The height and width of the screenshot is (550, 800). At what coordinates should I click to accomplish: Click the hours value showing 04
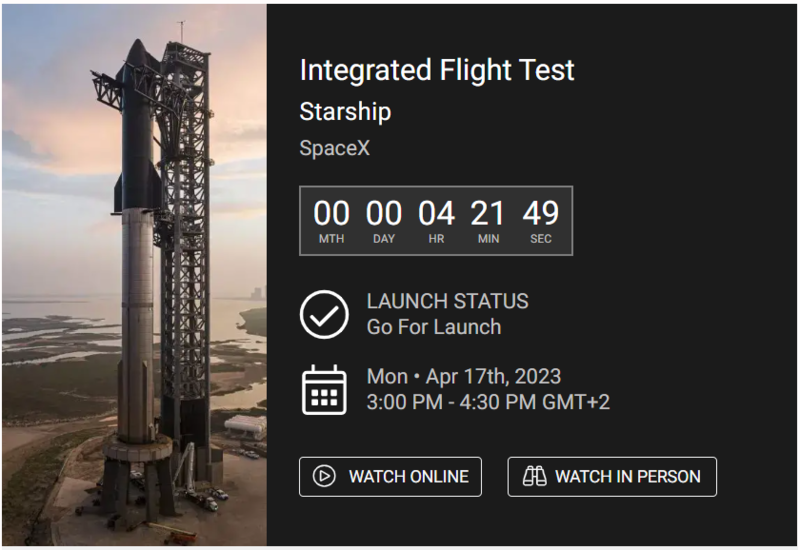[x=436, y=213]
